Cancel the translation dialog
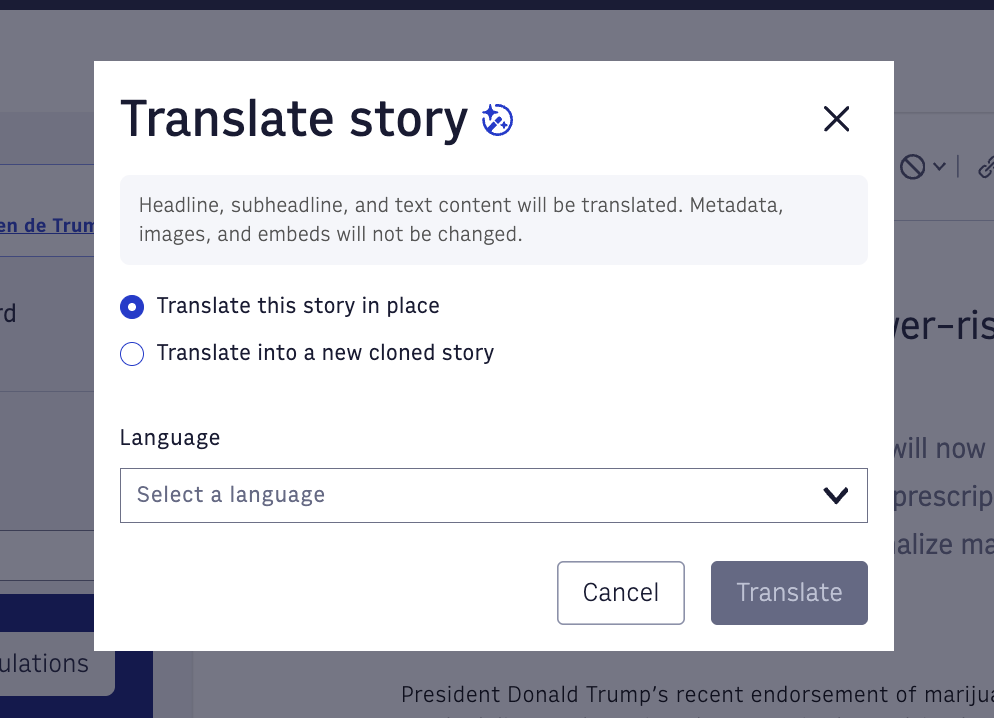 coord(621,593)
